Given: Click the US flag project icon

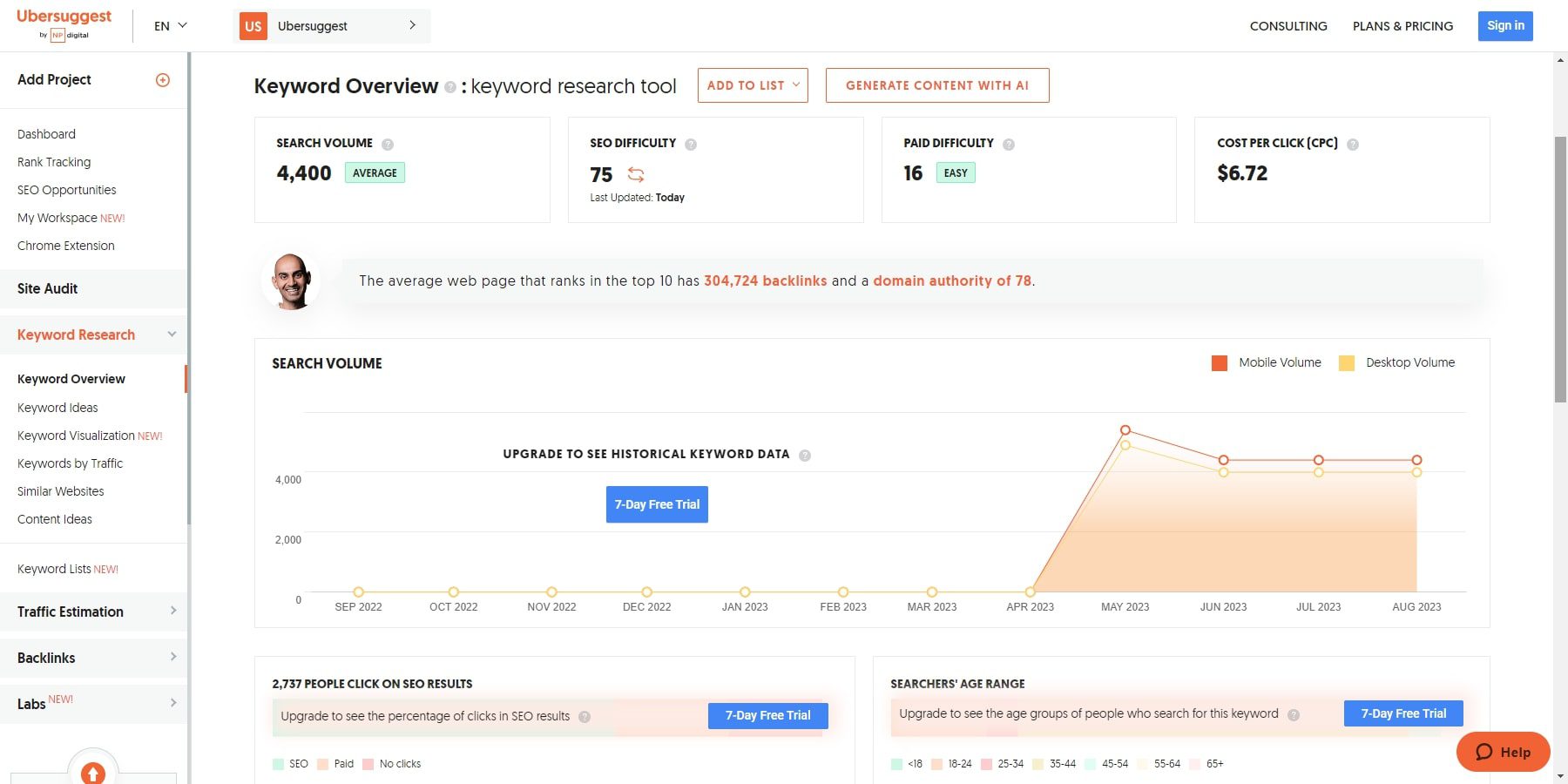Looking at the screenshot, I should coord(252,26).
